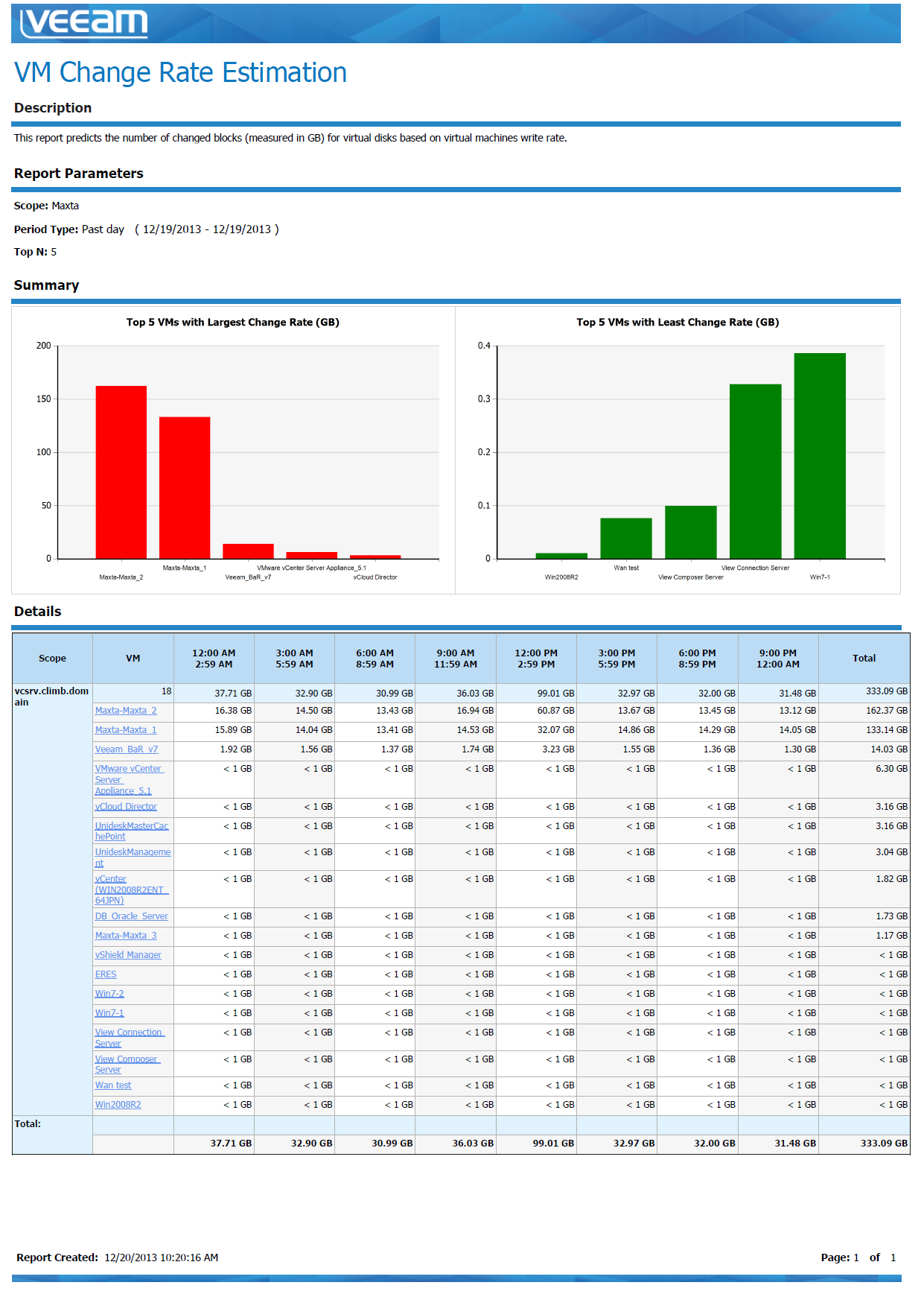924x1294 pixels.
Task: Open the Veeam_BaR_v7 VM link
Action: [127, 749]
